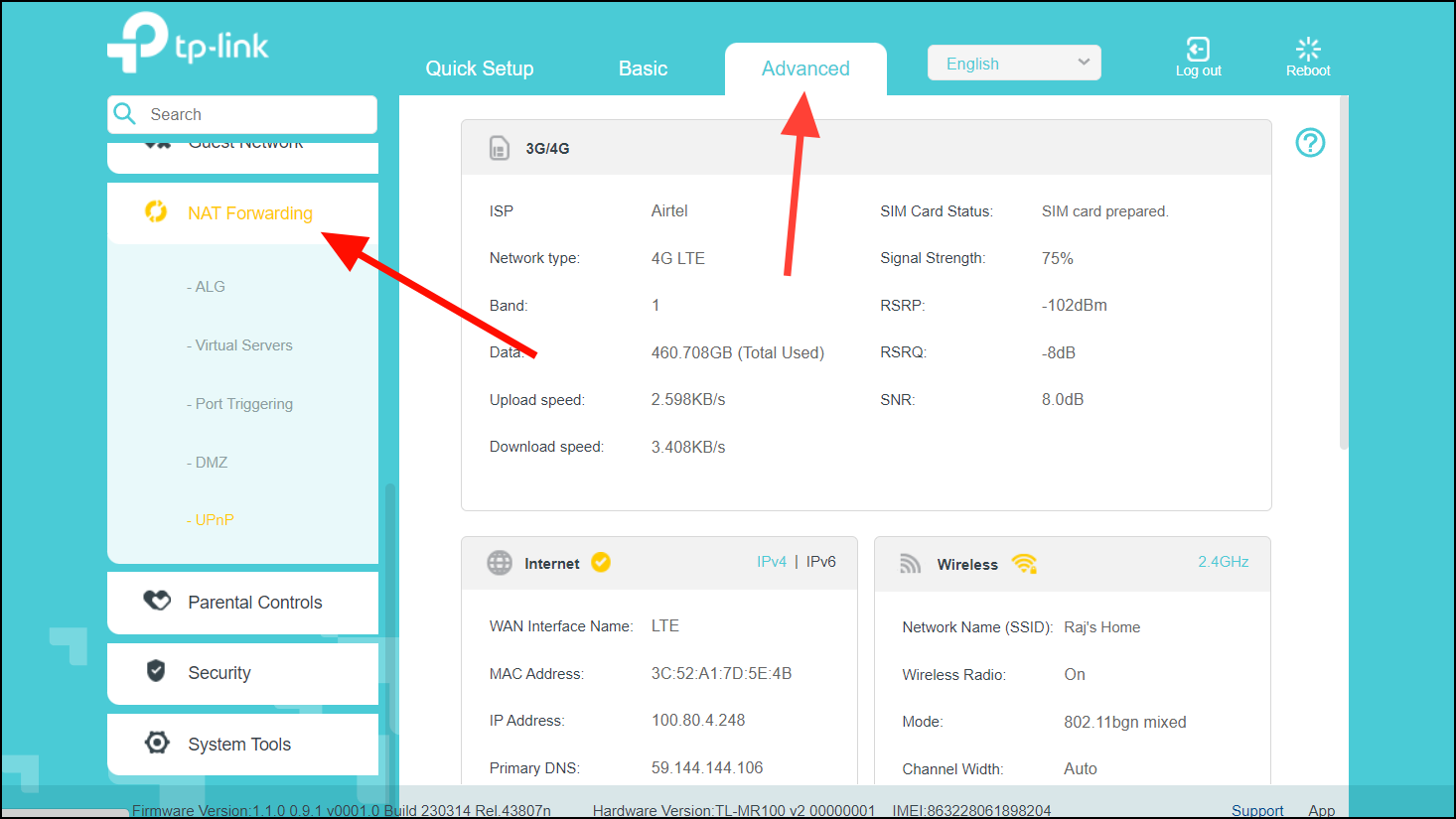Image resolution: width=1456 pixels, height=819 pixels.
Task: Open the English language dropdown
Action: (x=1014, y=63)
